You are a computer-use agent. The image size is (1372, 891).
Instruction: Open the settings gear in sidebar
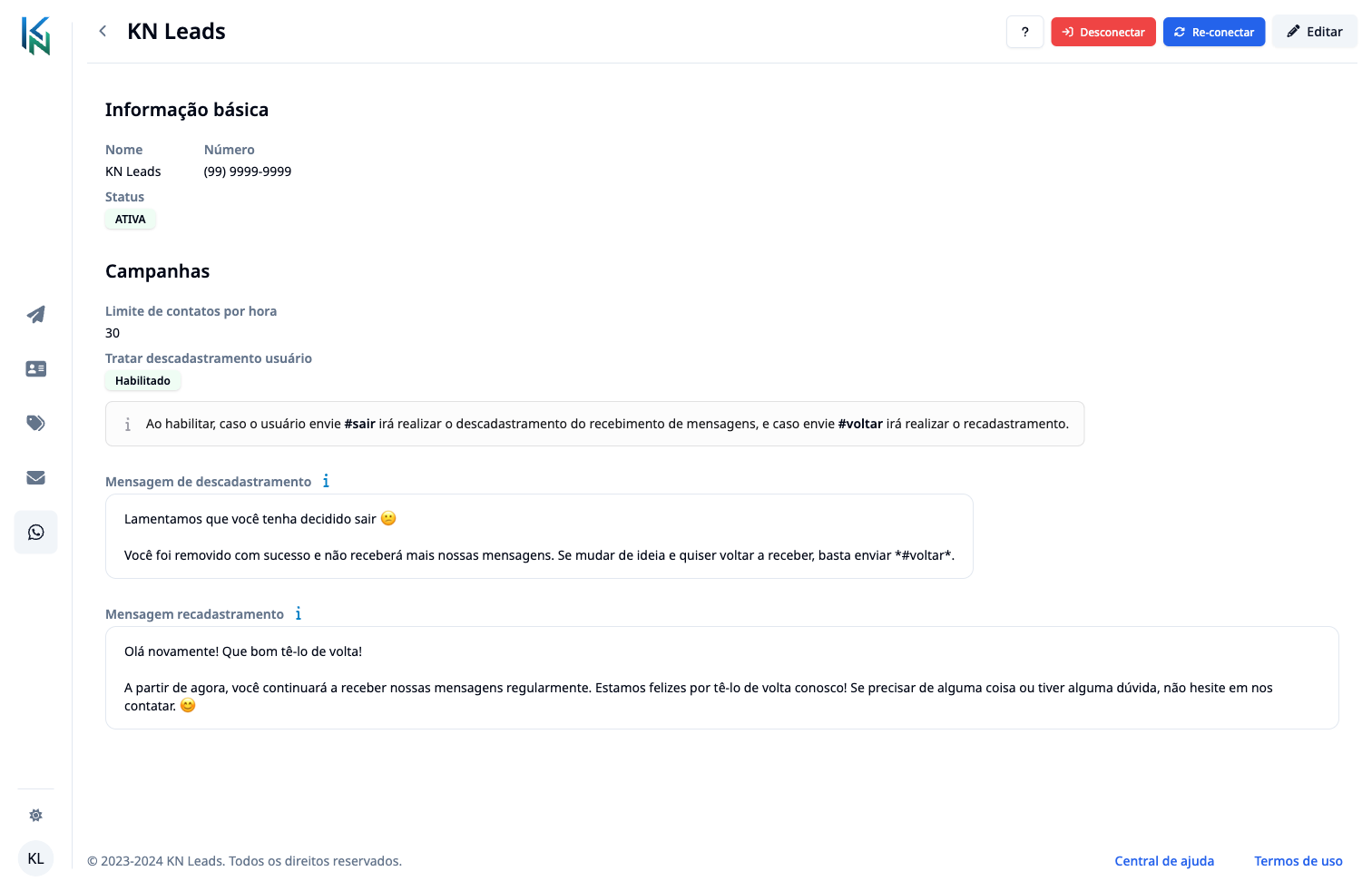pyautogui.click(x=35, y=815)
